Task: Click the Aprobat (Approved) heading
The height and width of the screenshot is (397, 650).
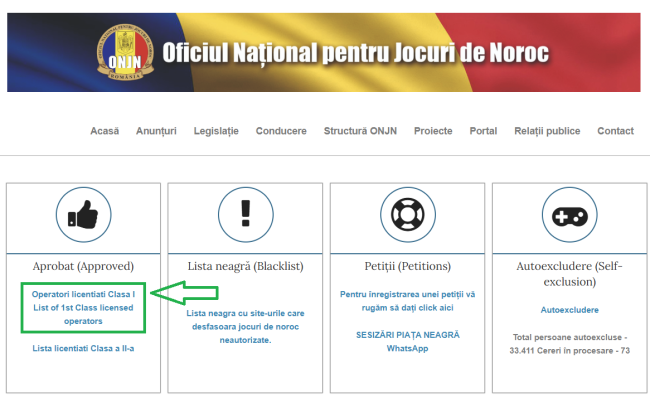Action: tap(83, 266)
